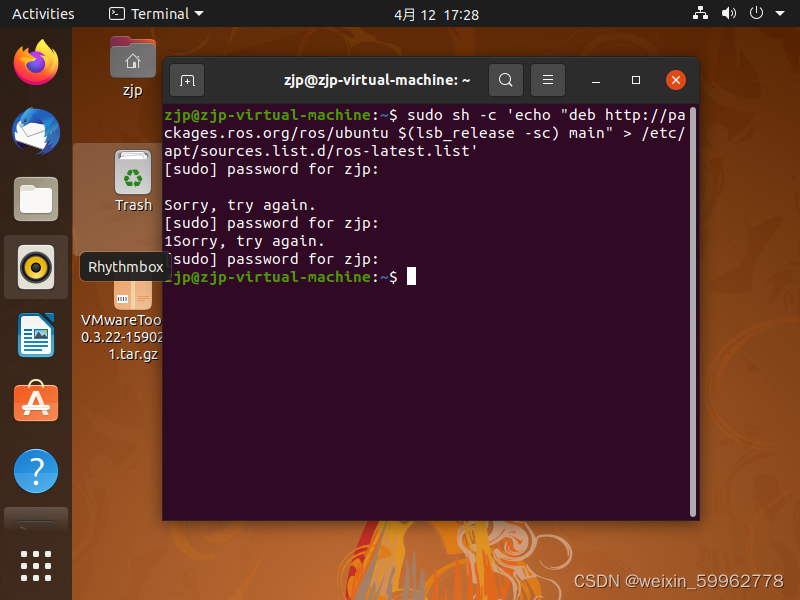Open Ubuntu Software center
The width and height of the screenshot is (800, 600).
pyautogui.click(x=36, y=402)
